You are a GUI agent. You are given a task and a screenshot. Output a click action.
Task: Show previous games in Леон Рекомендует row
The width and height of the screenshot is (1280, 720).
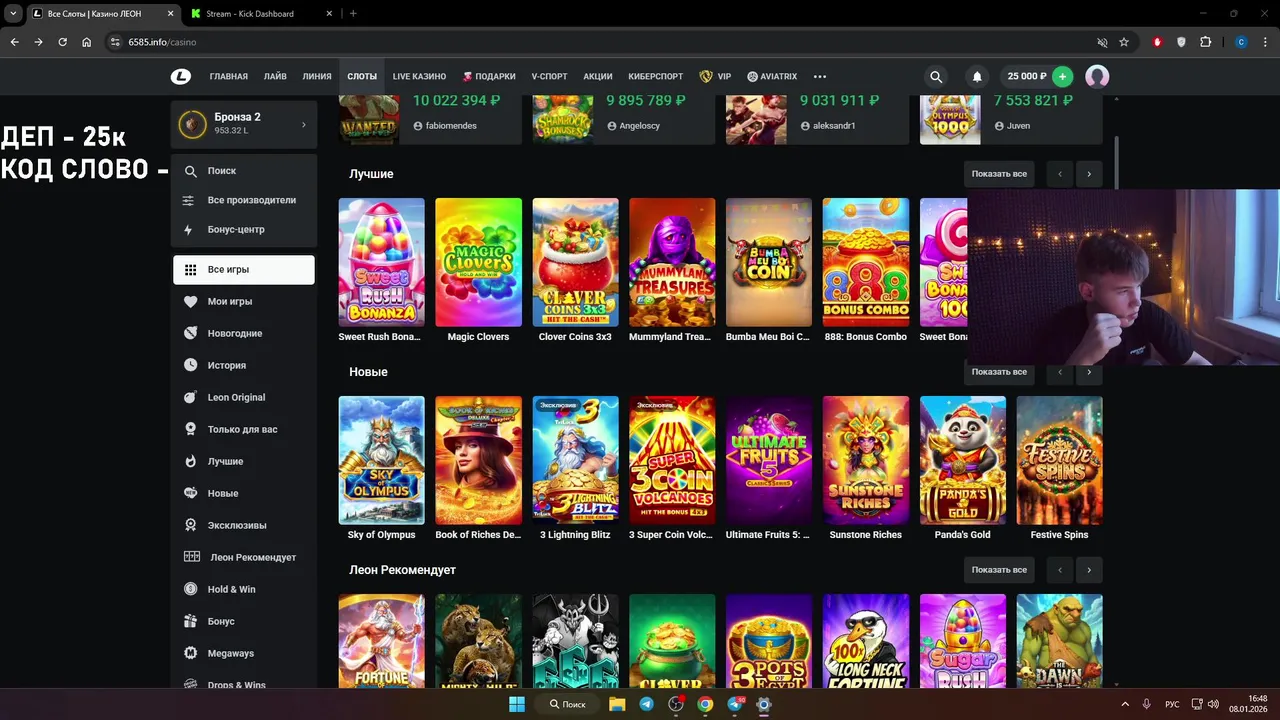coord(1059,570)
